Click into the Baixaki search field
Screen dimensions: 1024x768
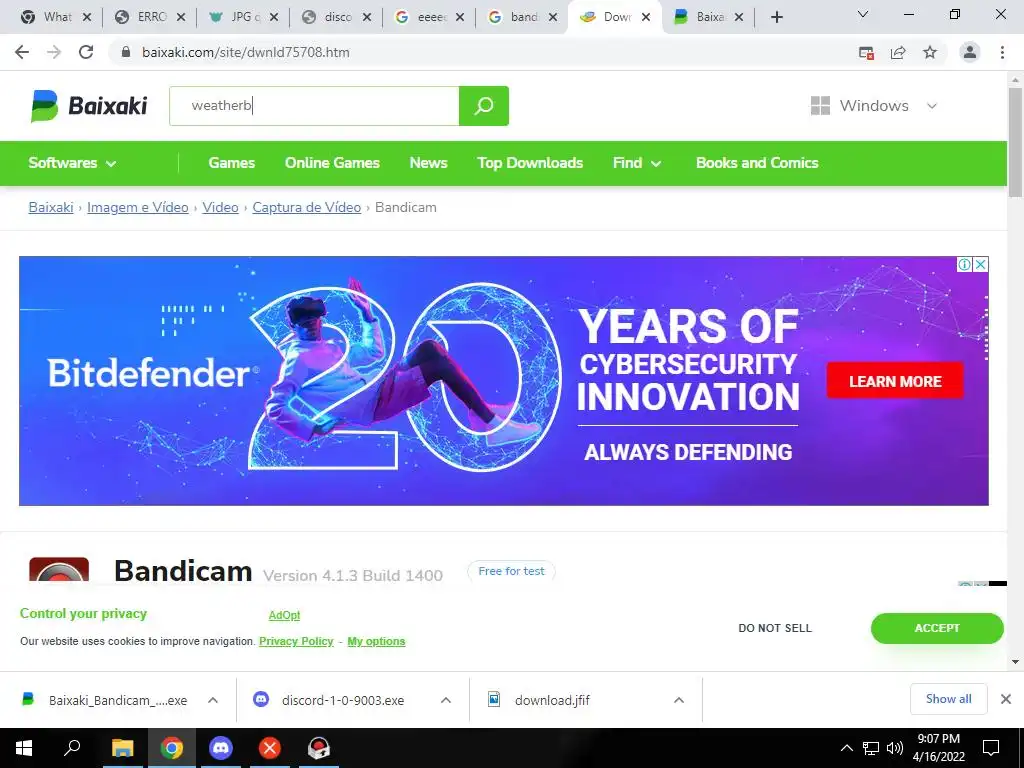(x=314, y=106)
